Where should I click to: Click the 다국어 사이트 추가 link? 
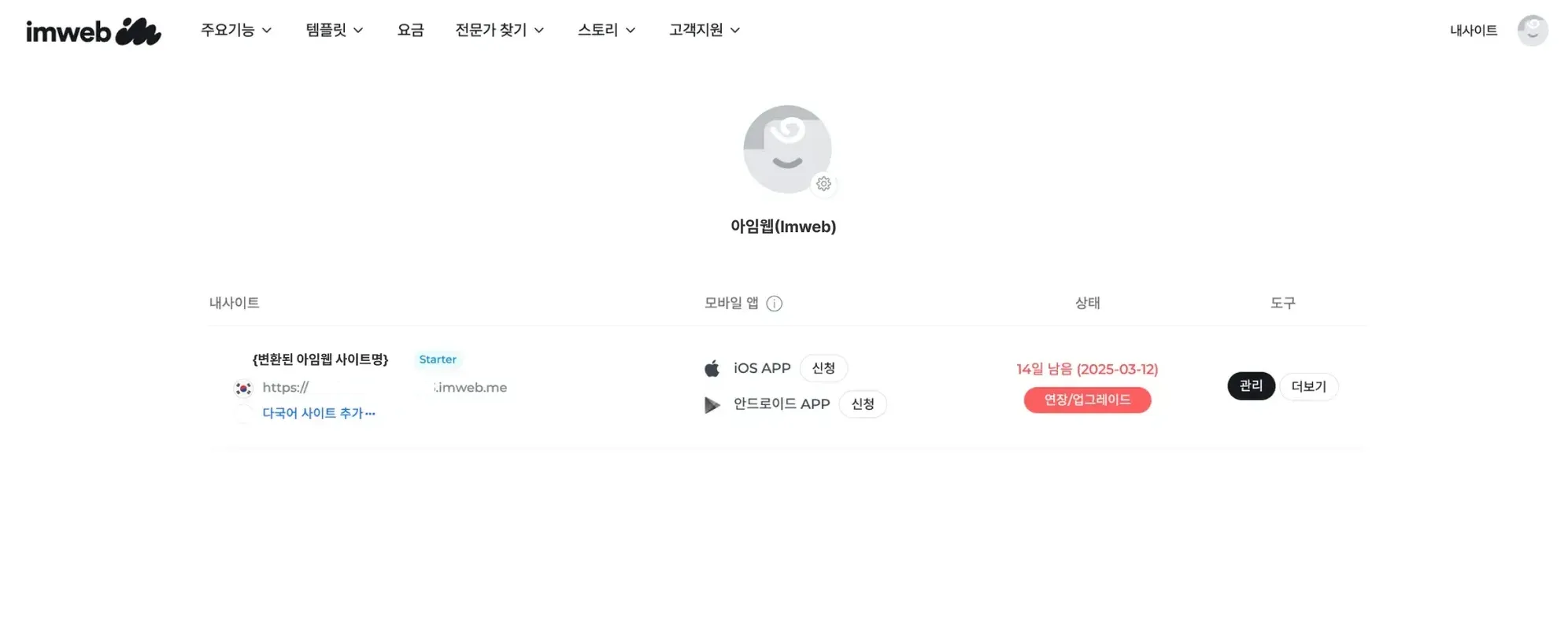tap(319, 413)
